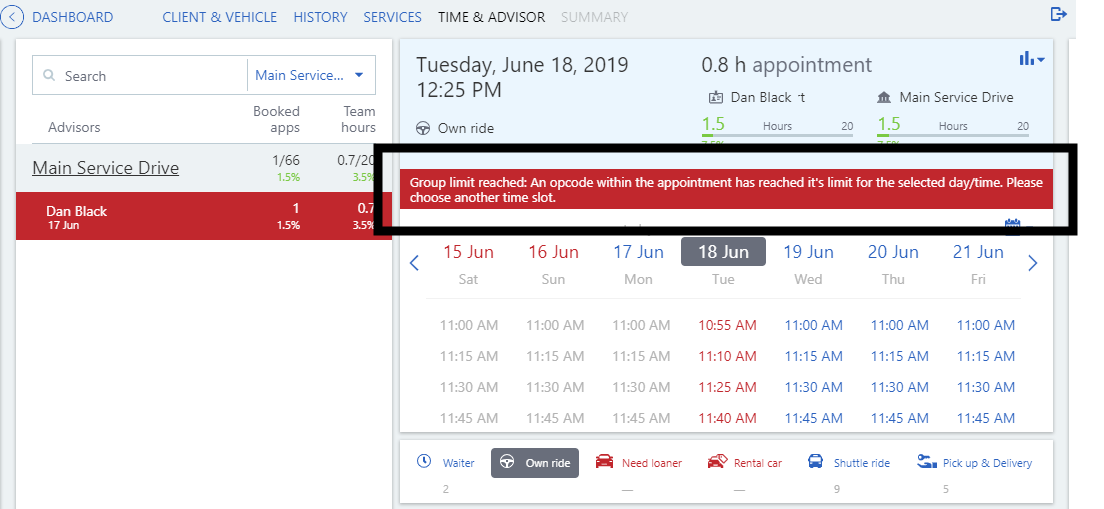Image resolution: width=1104 pixels, height=509 pixels.
Task: Click the Rental car icon
Action: [716, 462]
